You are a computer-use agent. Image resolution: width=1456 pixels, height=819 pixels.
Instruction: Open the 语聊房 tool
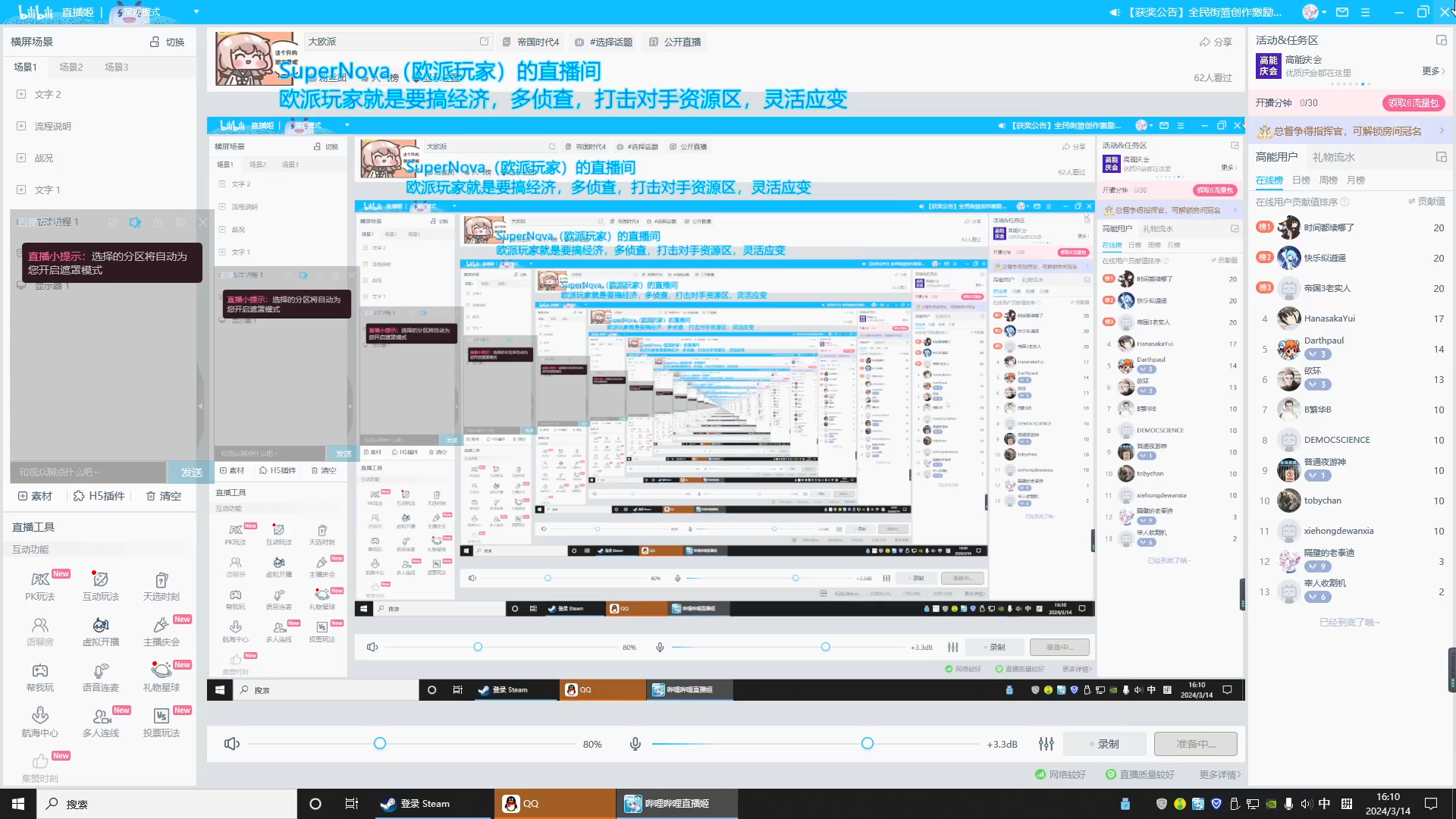[x=40, y=632]
